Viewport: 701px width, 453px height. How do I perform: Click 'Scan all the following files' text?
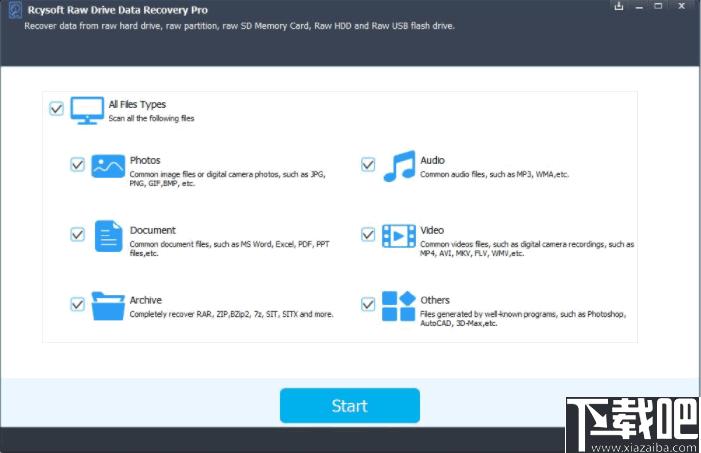tap(152, 119)
